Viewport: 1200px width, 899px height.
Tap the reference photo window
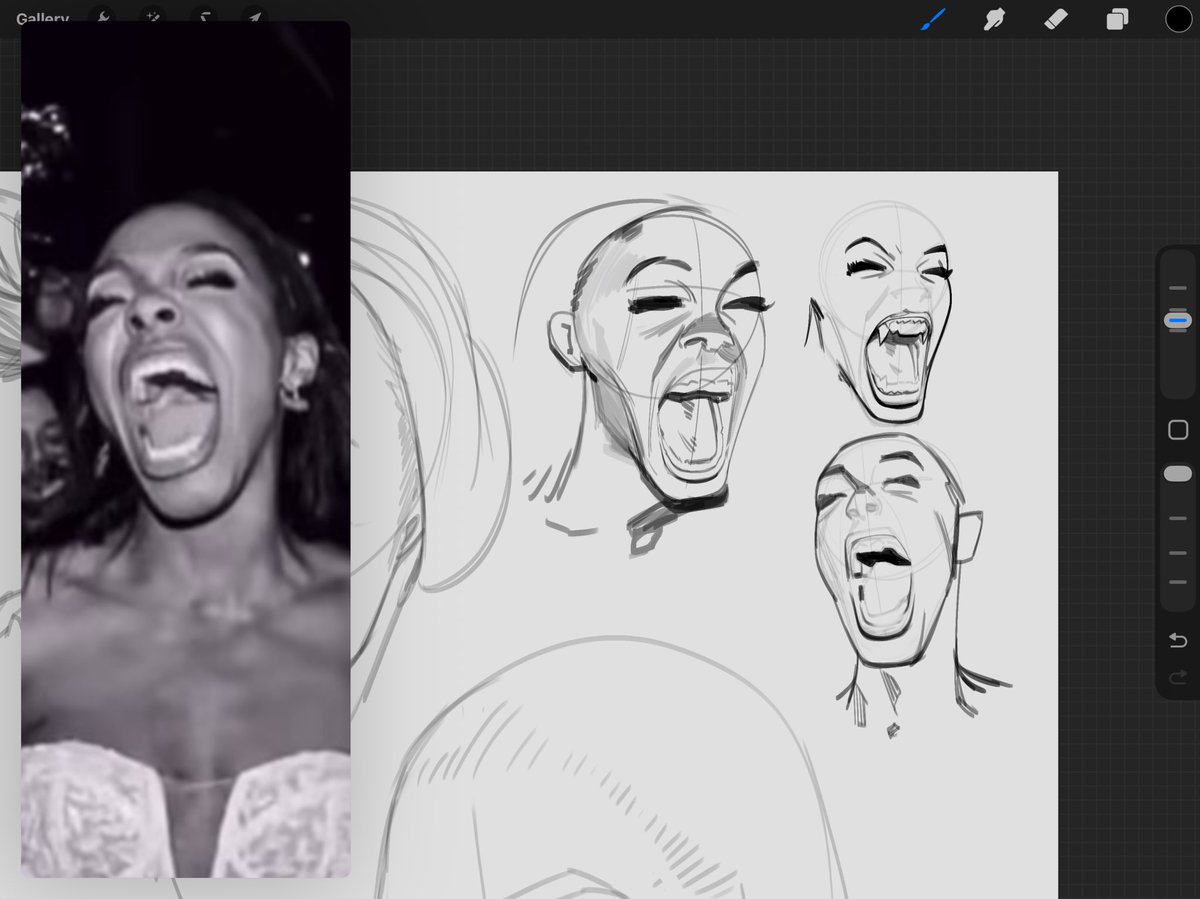click(x=186, y=449)
